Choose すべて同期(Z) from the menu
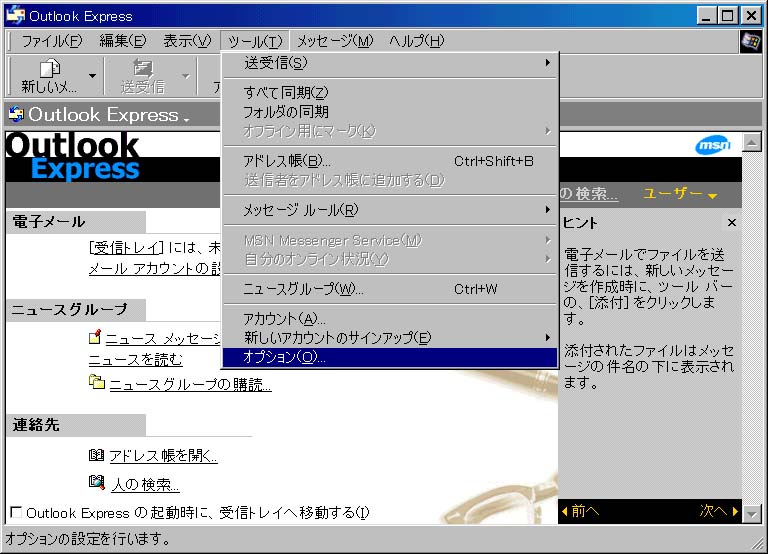Viewport: 768px width, 554px height. (x=390, y=92)
